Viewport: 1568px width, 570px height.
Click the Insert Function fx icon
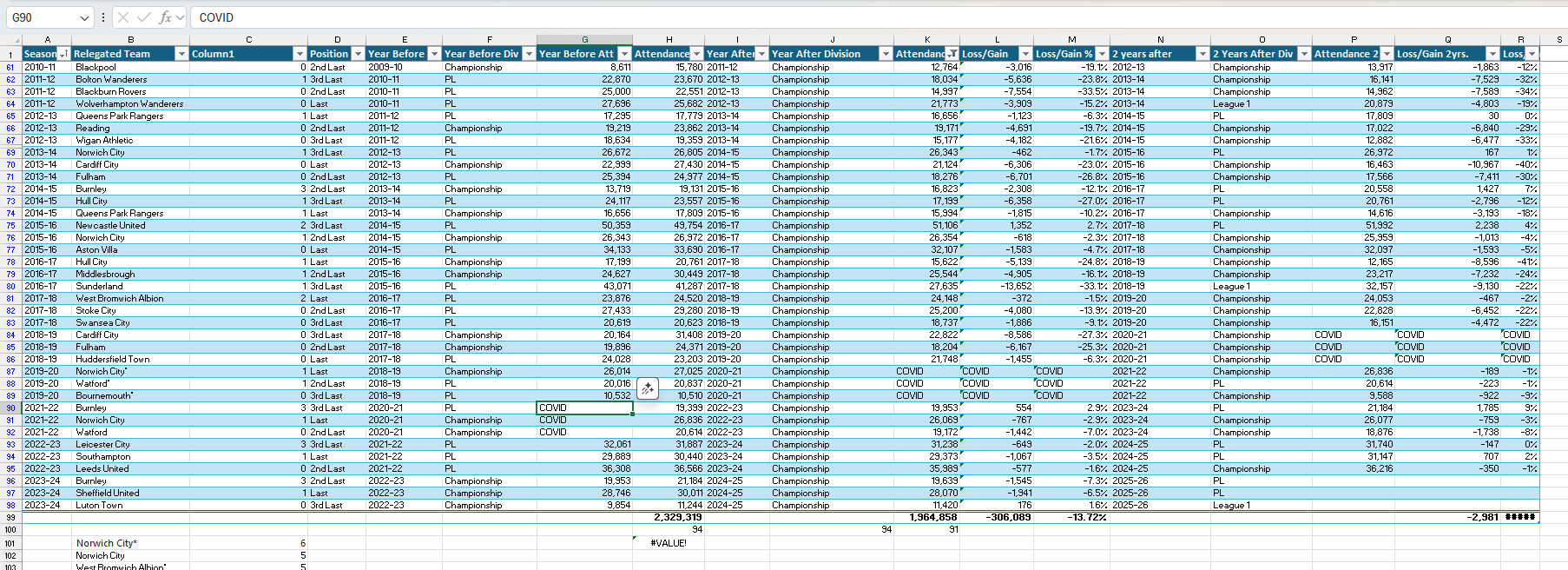tap(164, 17)
